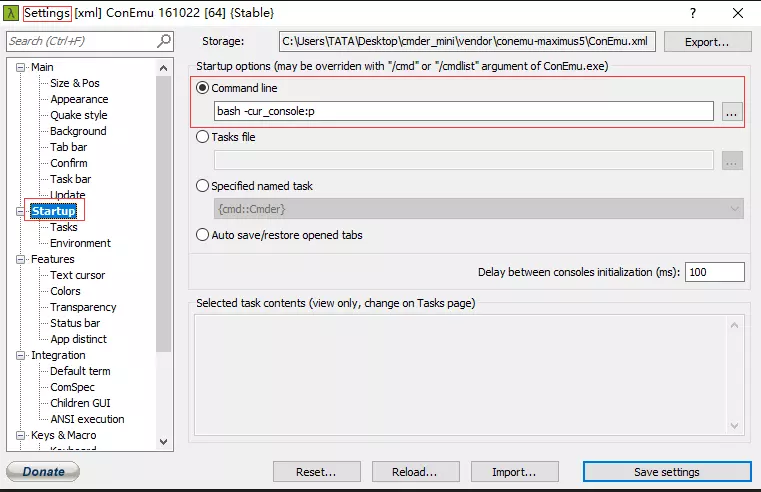Open the Environment settings page
This screenshot has width=761, height=492.
pos(80,243)
